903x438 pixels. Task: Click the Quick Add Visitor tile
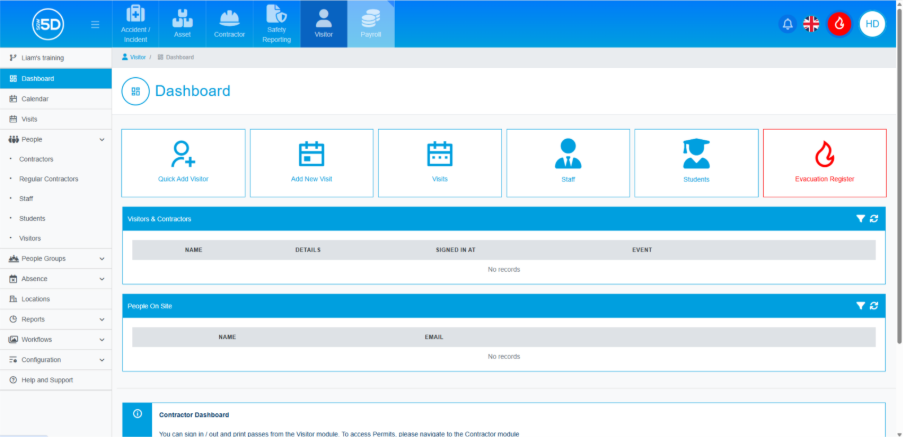pos(183,162)
